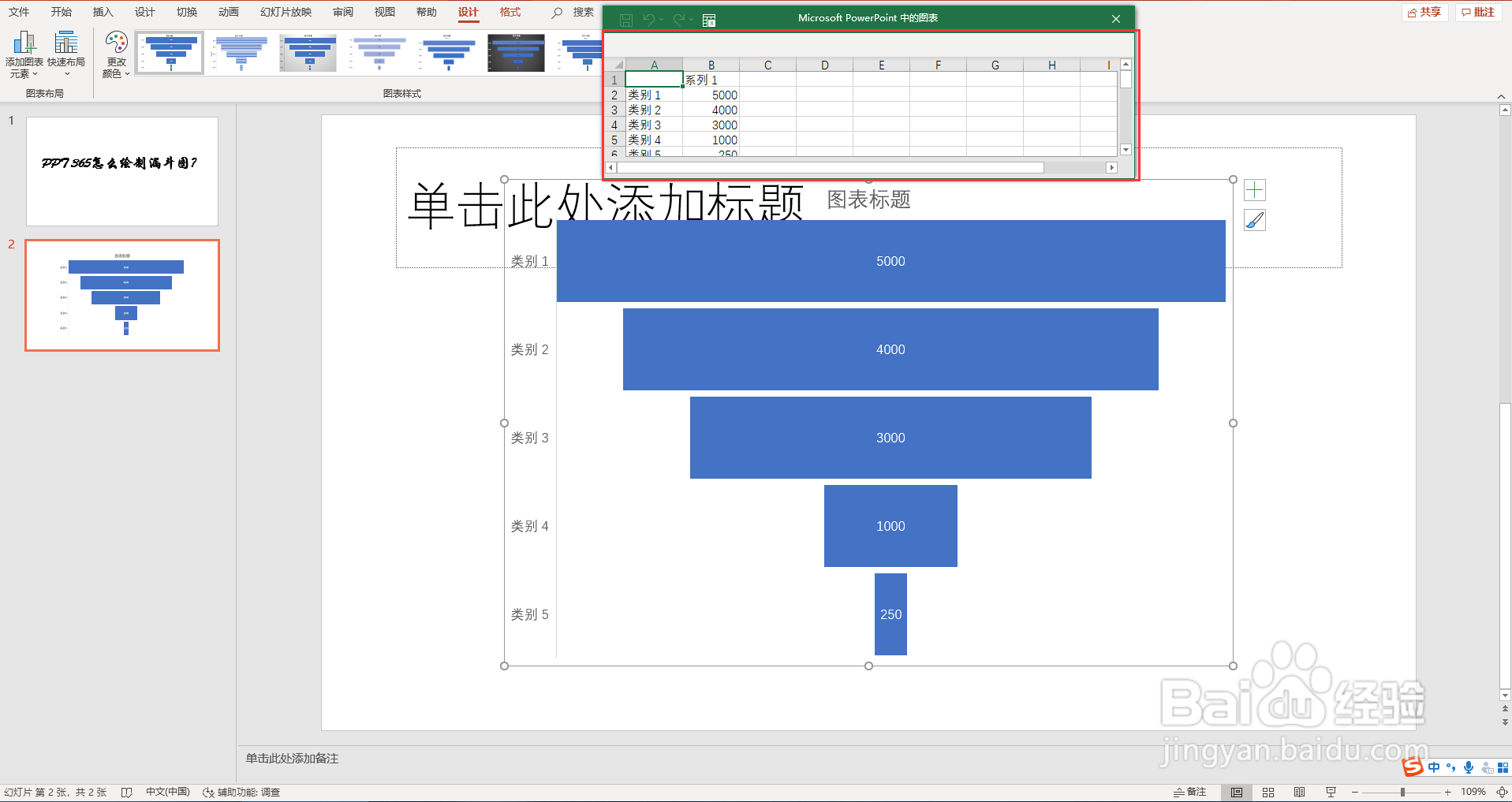Image resolution: width=1512 pixels, height=802 pixels.
Task: Toggle the Chinese/English input mode 中 icon
Action: [x=1435, y=767]
